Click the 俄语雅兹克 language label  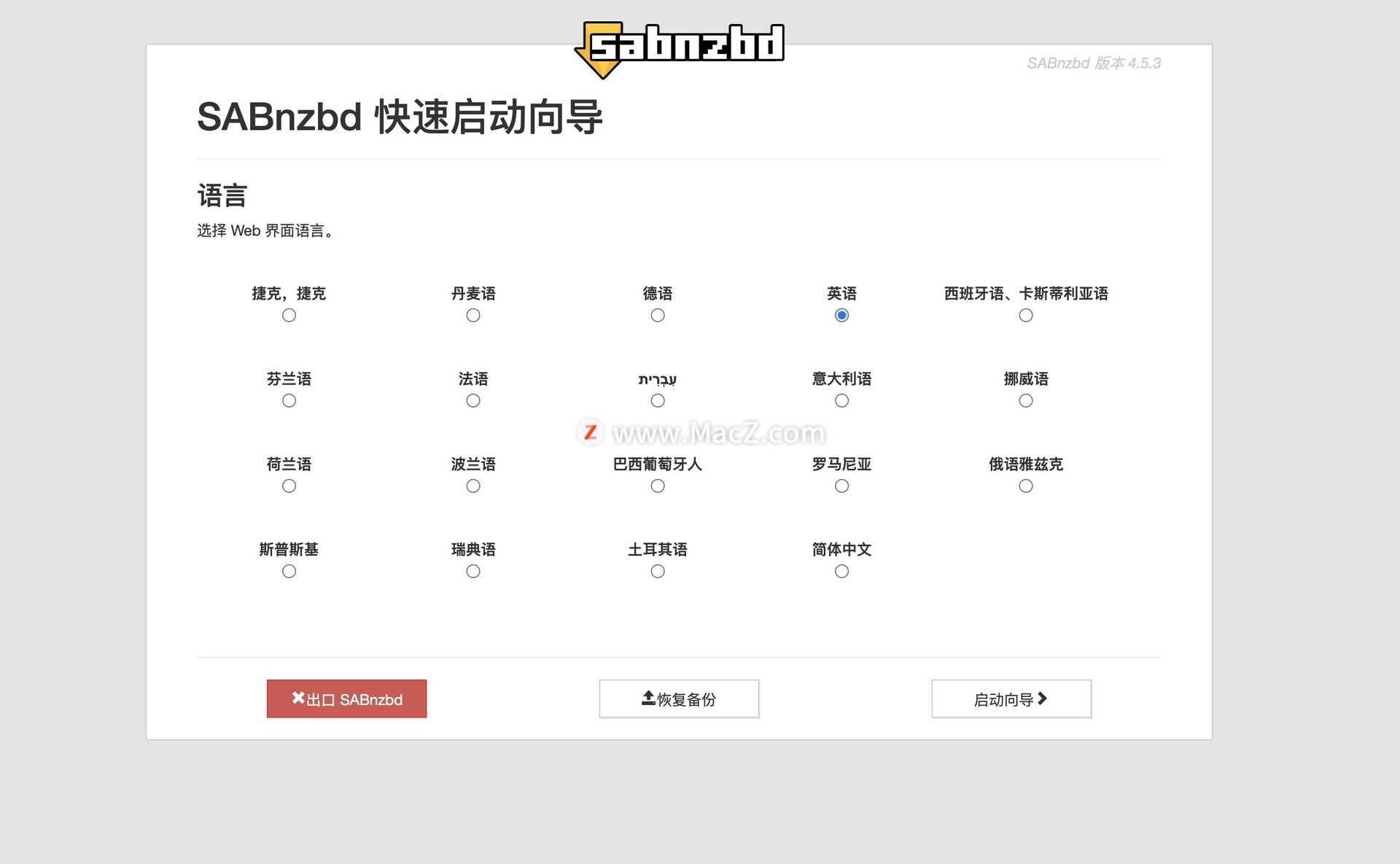click(x=1026, y=464)
